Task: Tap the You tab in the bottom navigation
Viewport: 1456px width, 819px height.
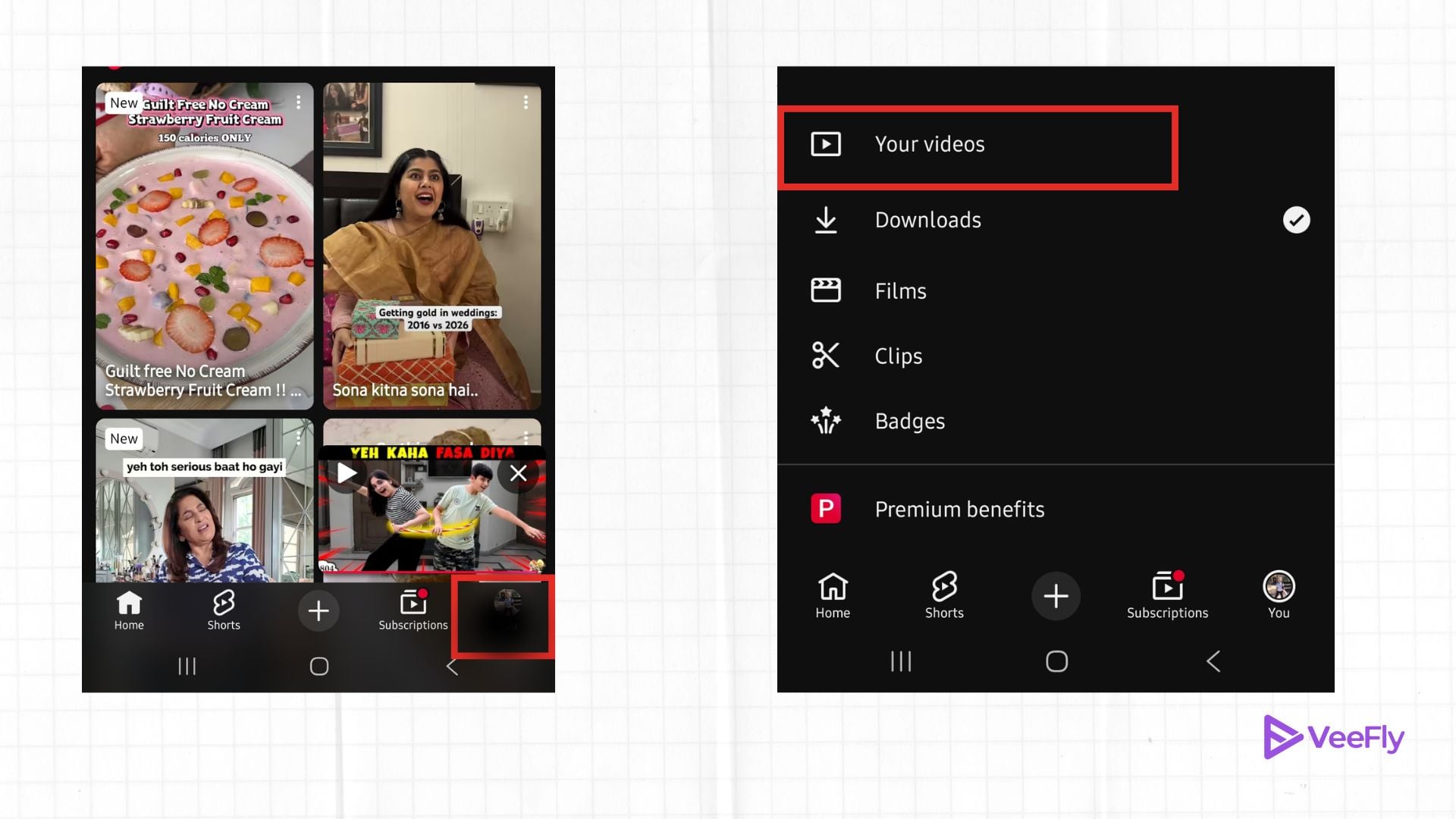Action: [x=1279, y=588]
